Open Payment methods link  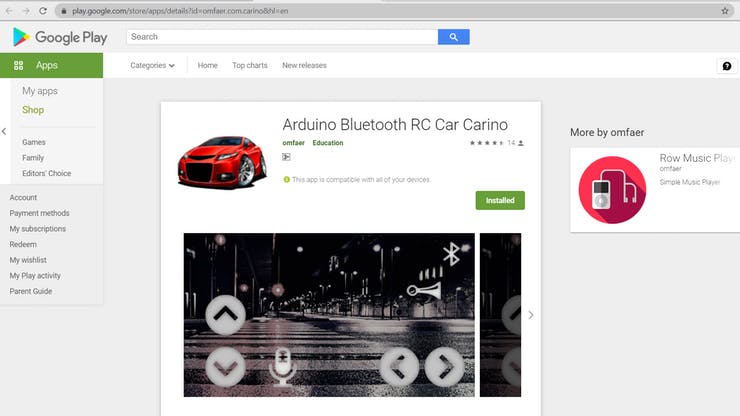[x=40, y=213]
